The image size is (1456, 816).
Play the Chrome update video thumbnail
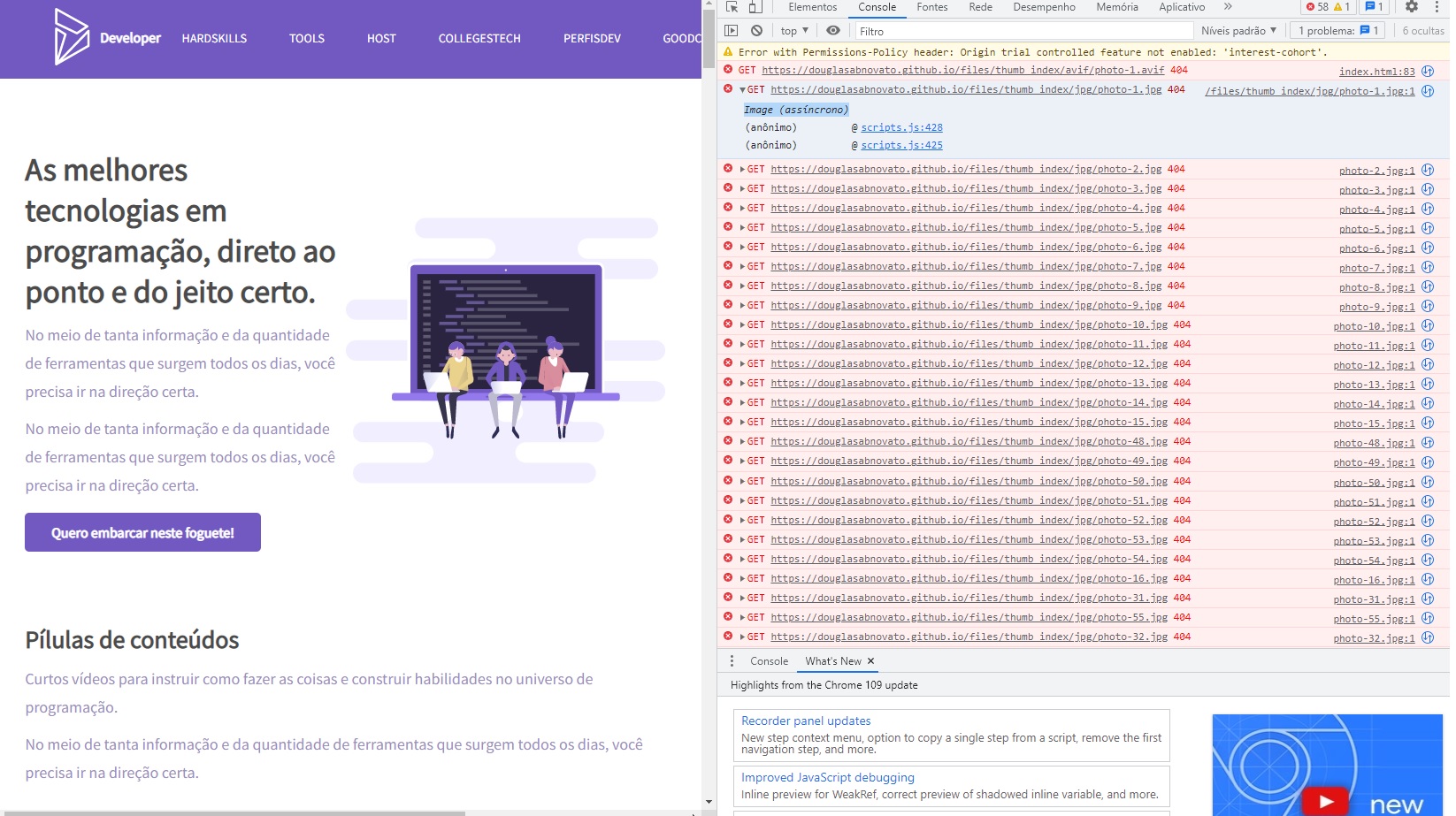[1326, 801]
